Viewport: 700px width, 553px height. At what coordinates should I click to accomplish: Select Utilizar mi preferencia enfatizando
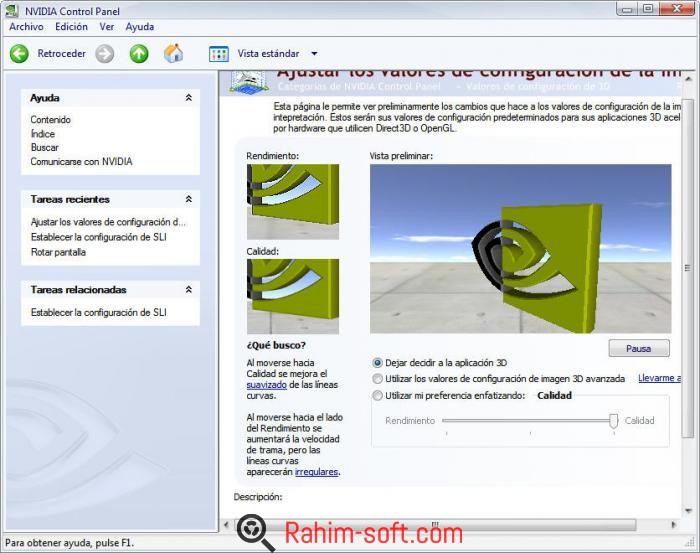[x=378, y=395]
